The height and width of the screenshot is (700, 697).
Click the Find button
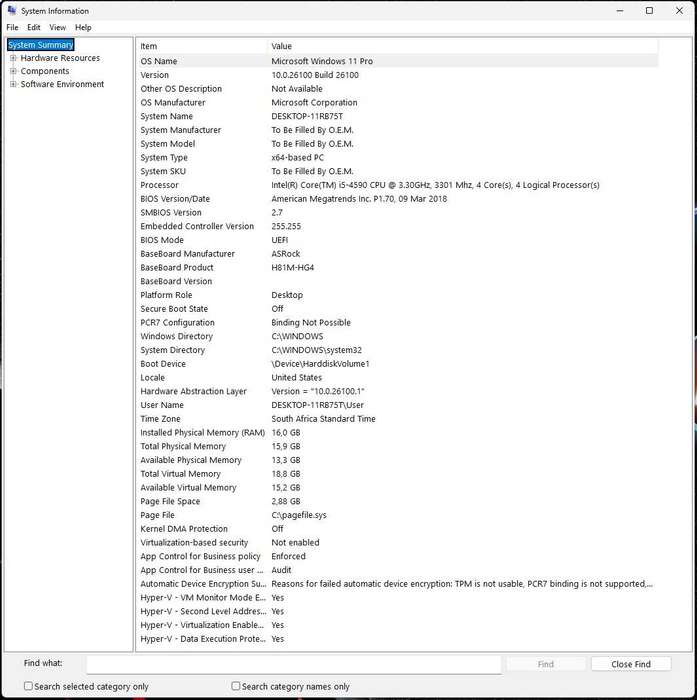546,664
